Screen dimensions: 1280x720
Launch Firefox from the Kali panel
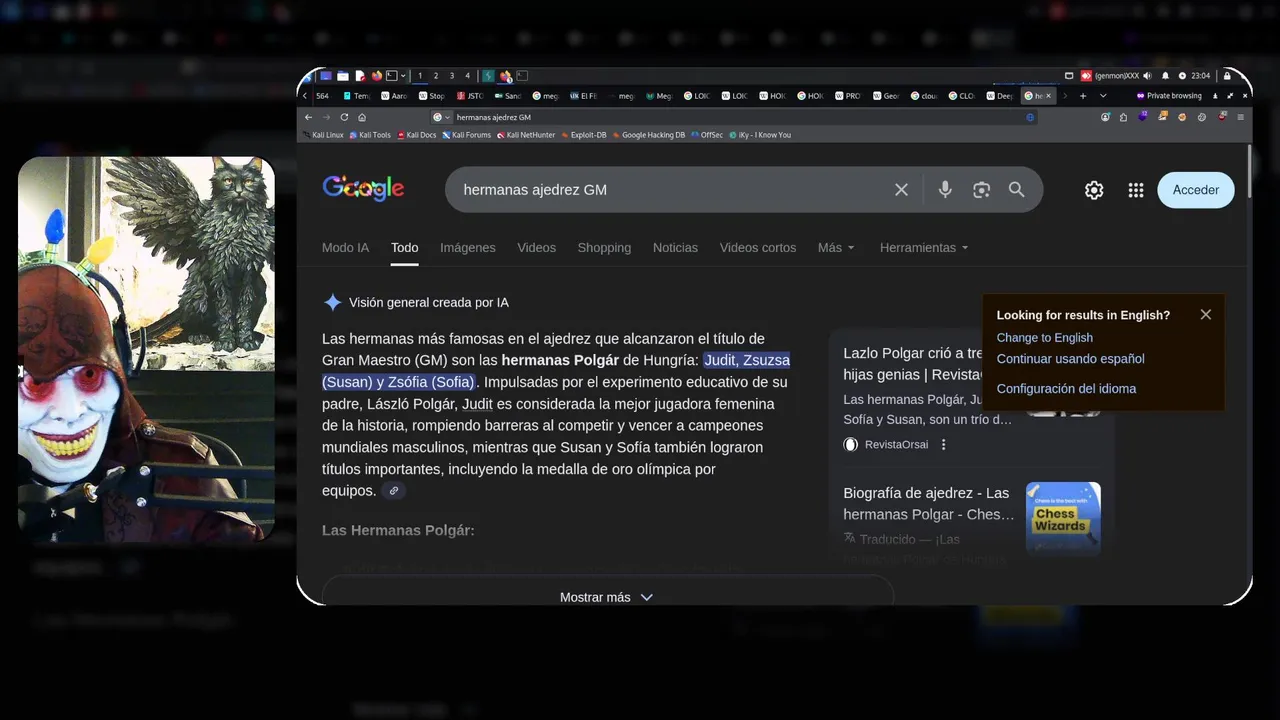coord(377,76)
